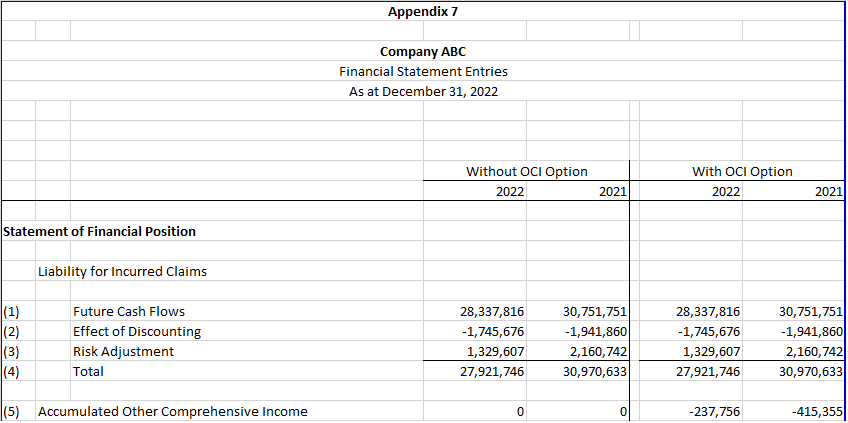Click the Total row label
This screenshot has width=848, height=423.
[x=88, y=371]
